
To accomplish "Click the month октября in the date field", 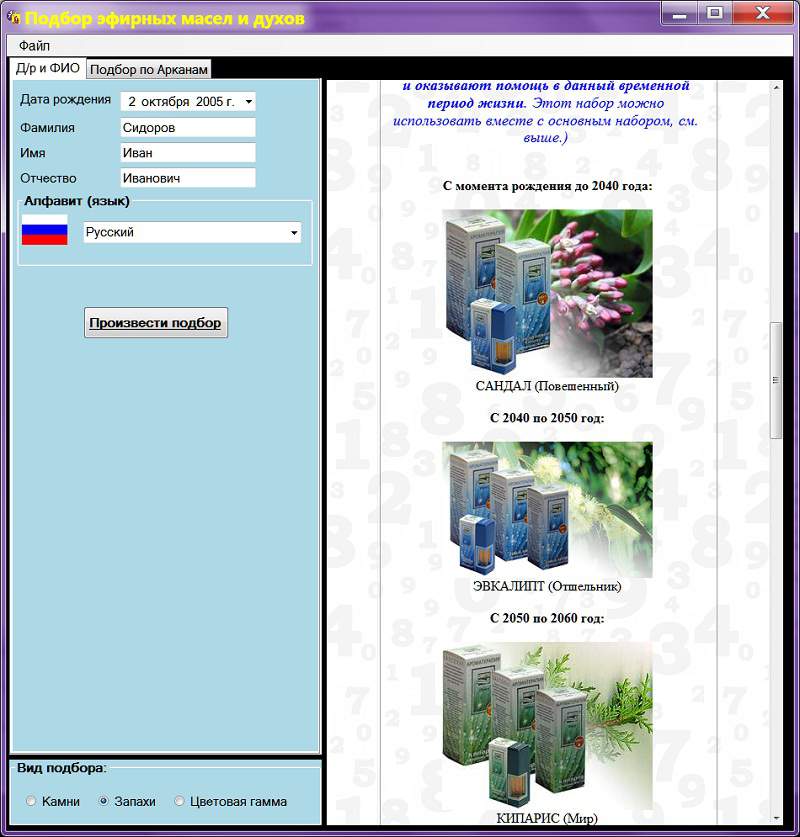I will tap(165, 101).
